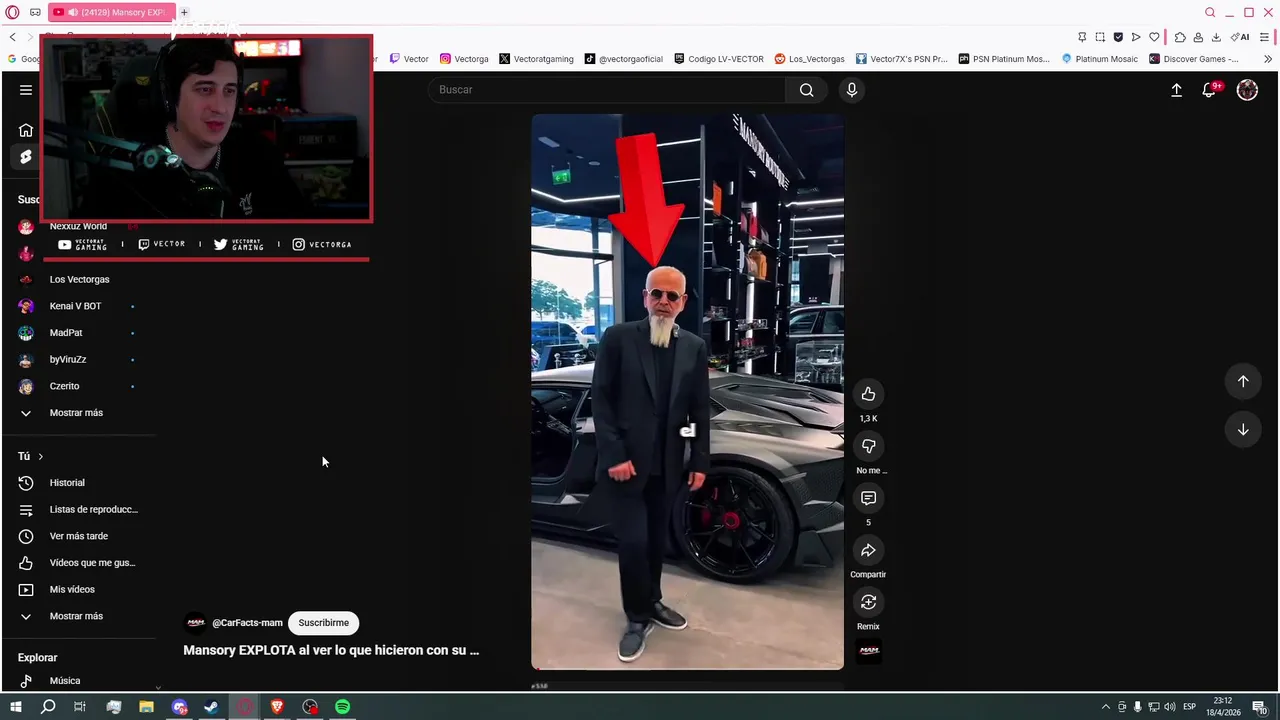Open Codigo LV-VECTOR bookmark

pos(718,59)
